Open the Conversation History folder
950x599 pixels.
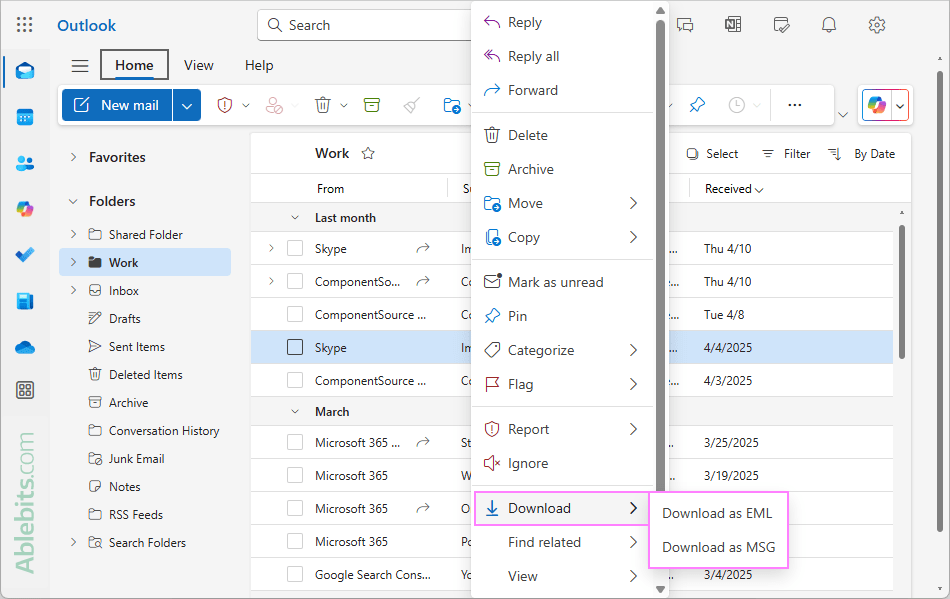[164, 431]
